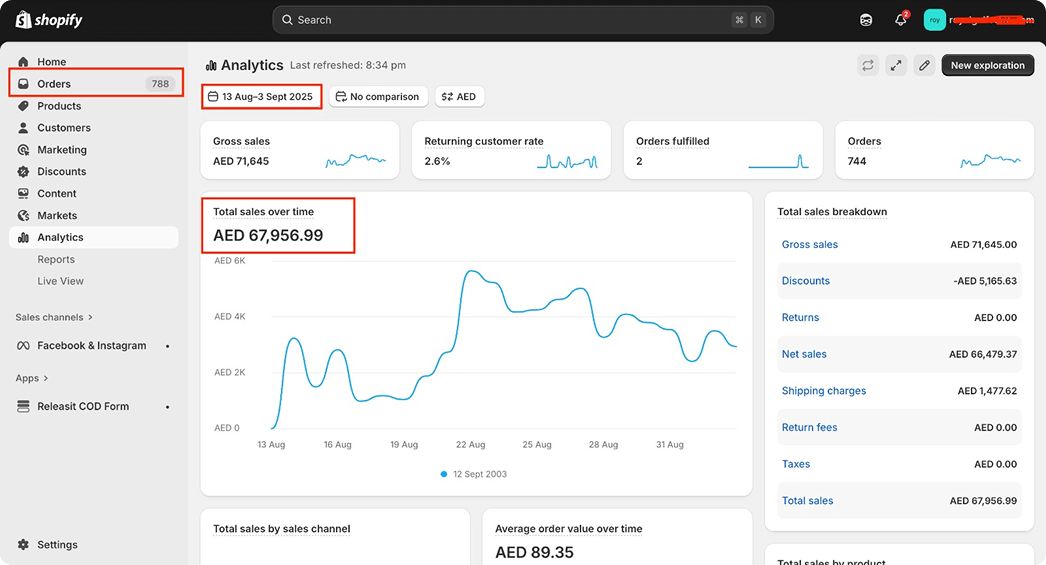Viewport: 1046px width, 565px height.
Task: Click the Home icon in the sidebar
Action: pyautogui.click(x=23, y=62)
